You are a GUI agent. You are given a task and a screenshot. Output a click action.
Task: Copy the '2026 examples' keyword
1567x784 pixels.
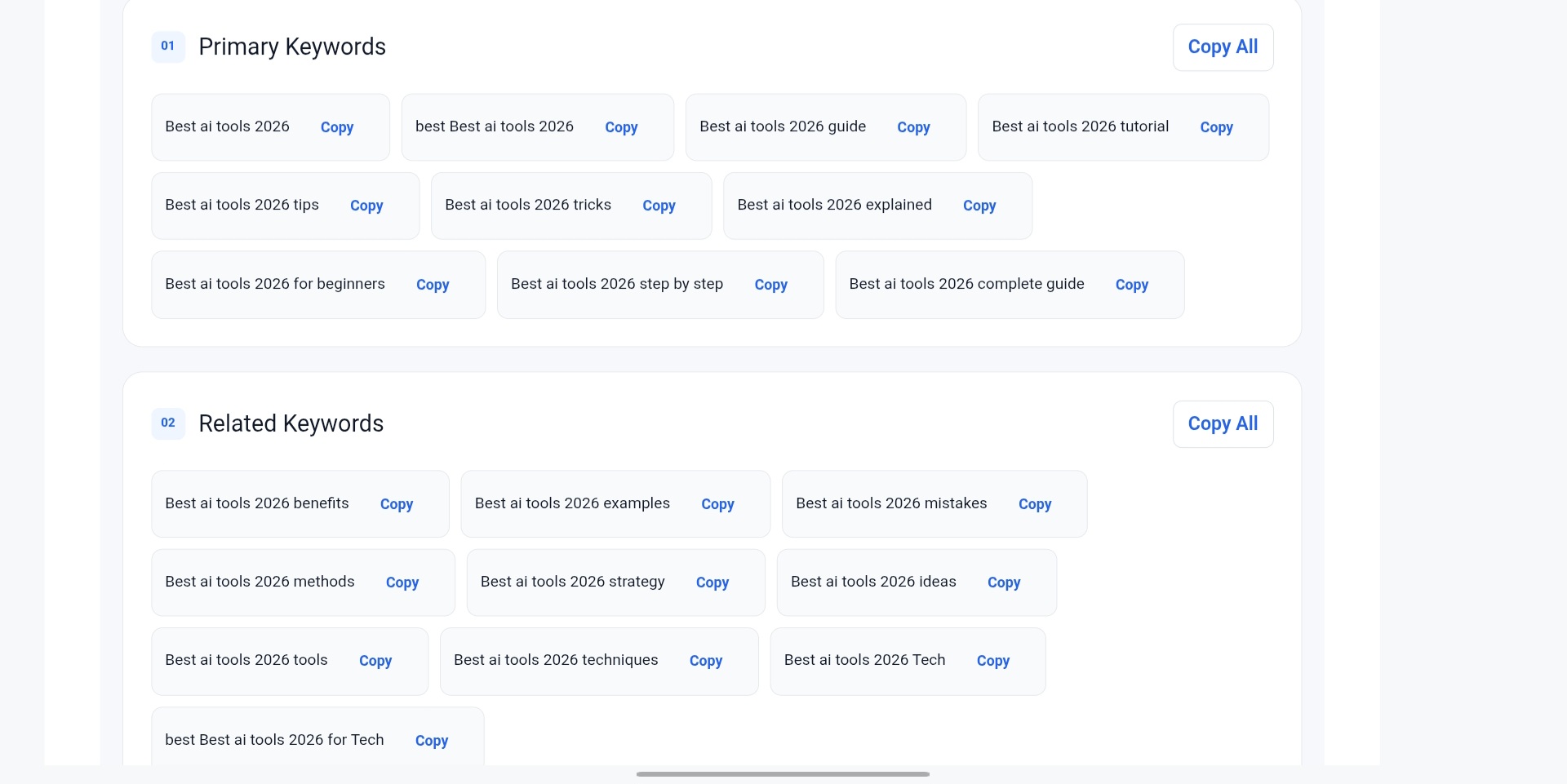(x=717, y=504)
